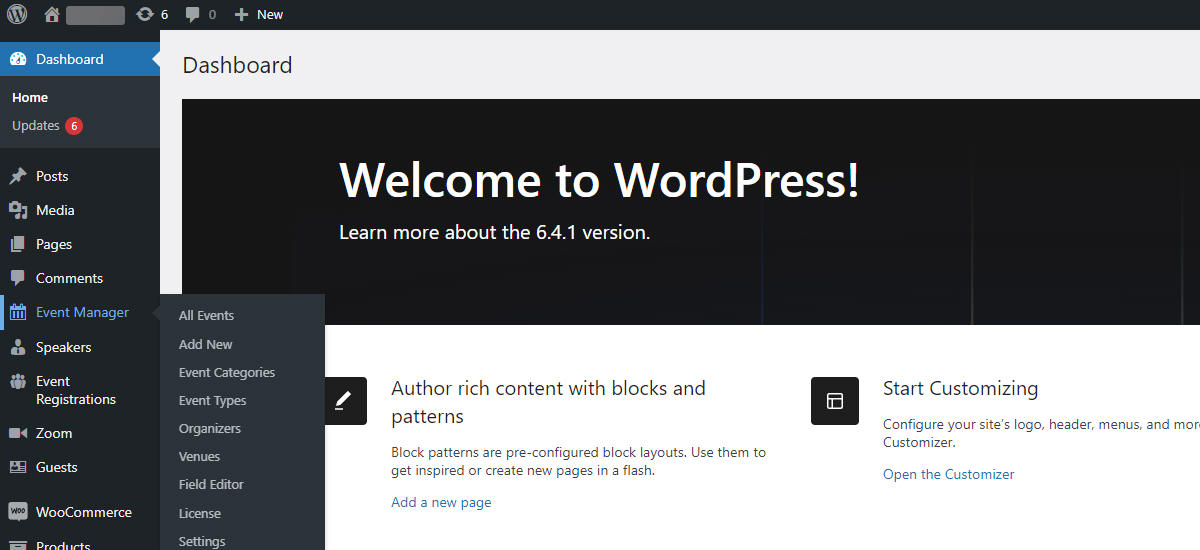
Task: Open Venues in flyout menu
Action: point(199,456)
